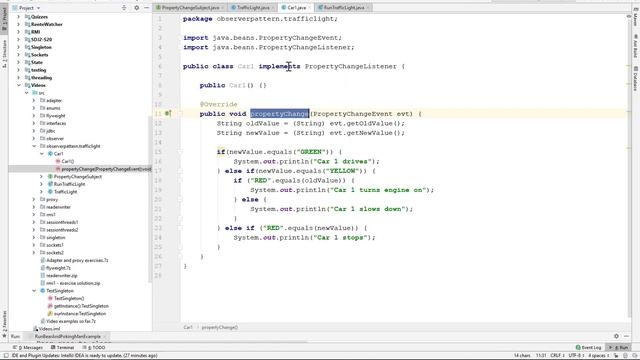Collapse the Car1 class node
This screenshot has height=360, width=640.
(42, 154)
